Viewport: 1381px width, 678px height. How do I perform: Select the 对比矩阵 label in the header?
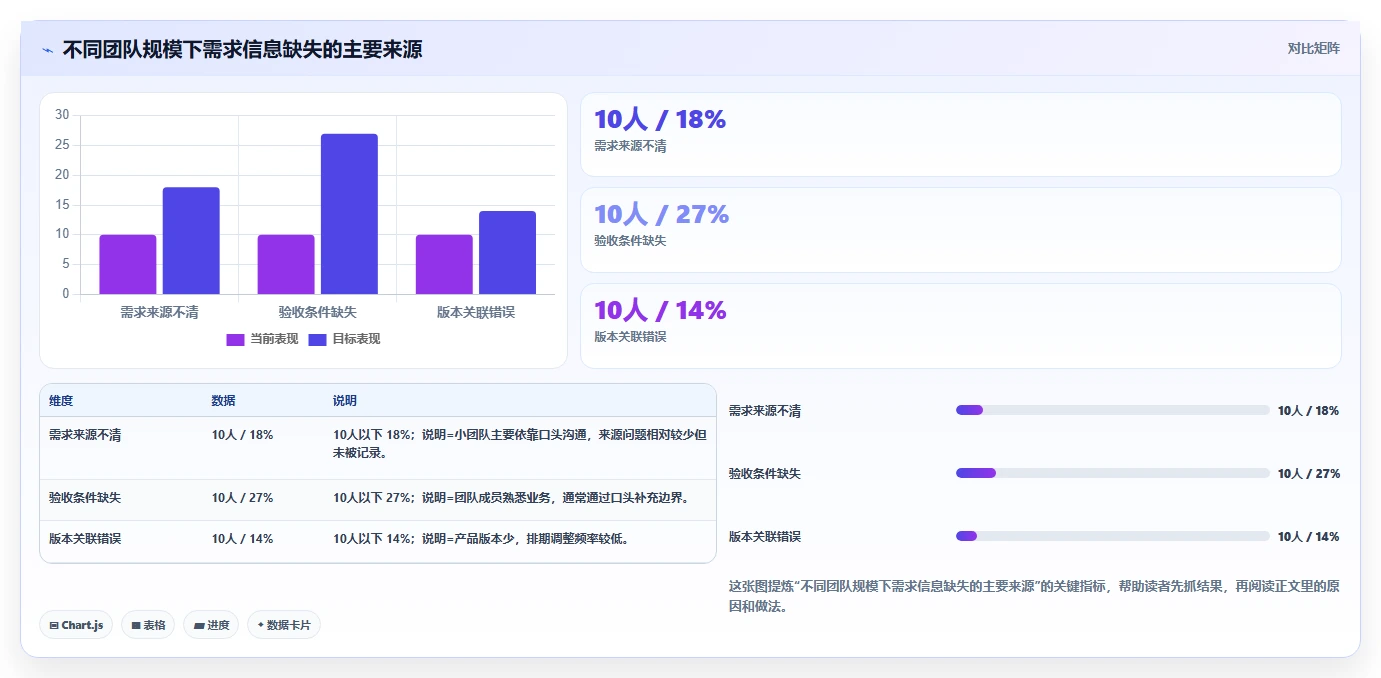point(1313,48)
